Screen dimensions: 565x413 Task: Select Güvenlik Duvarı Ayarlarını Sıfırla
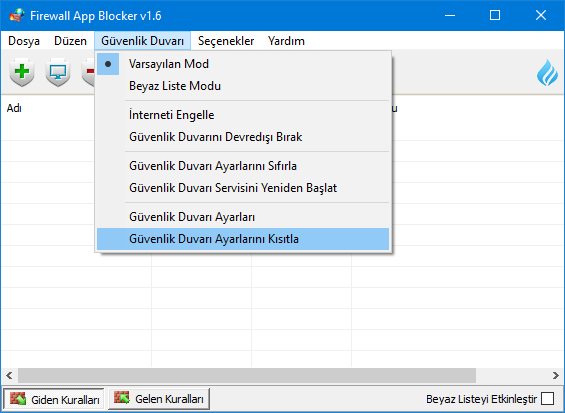pos(243,166)
